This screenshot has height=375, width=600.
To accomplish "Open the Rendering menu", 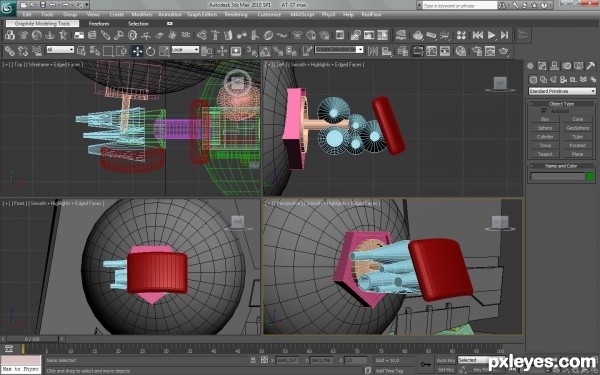I will [x=236, y=15].
